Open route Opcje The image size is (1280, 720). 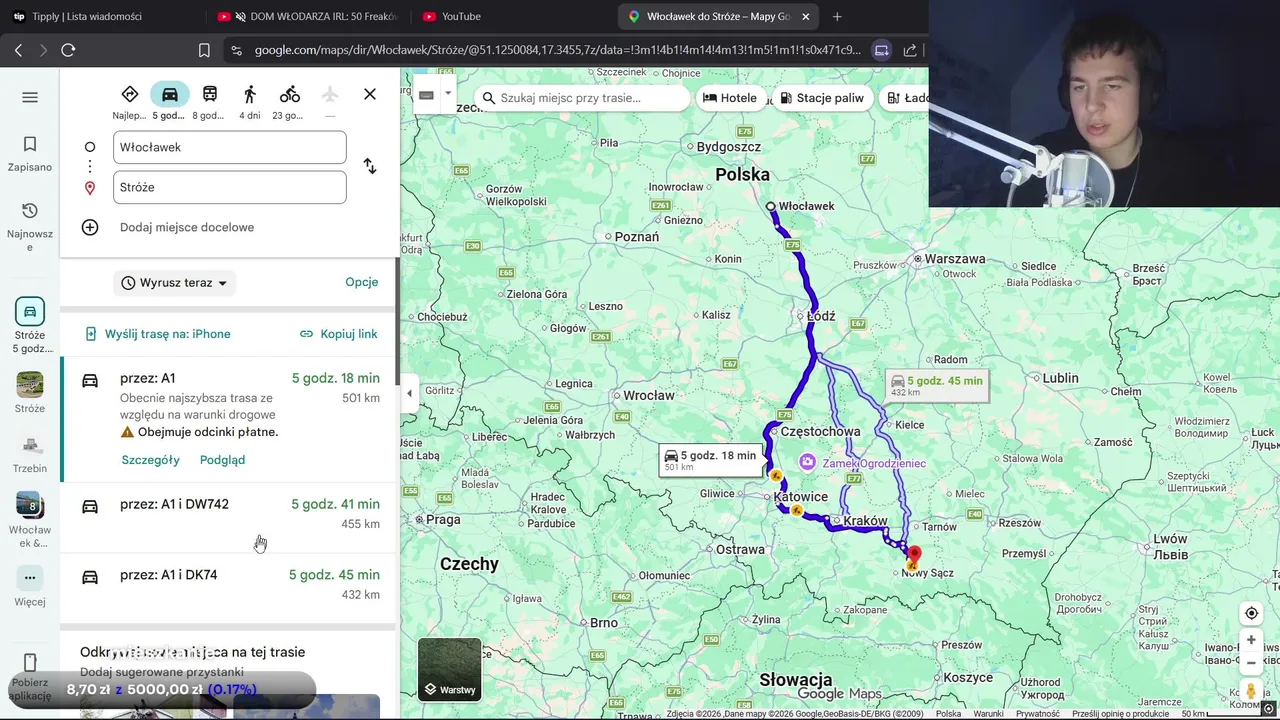362,282
